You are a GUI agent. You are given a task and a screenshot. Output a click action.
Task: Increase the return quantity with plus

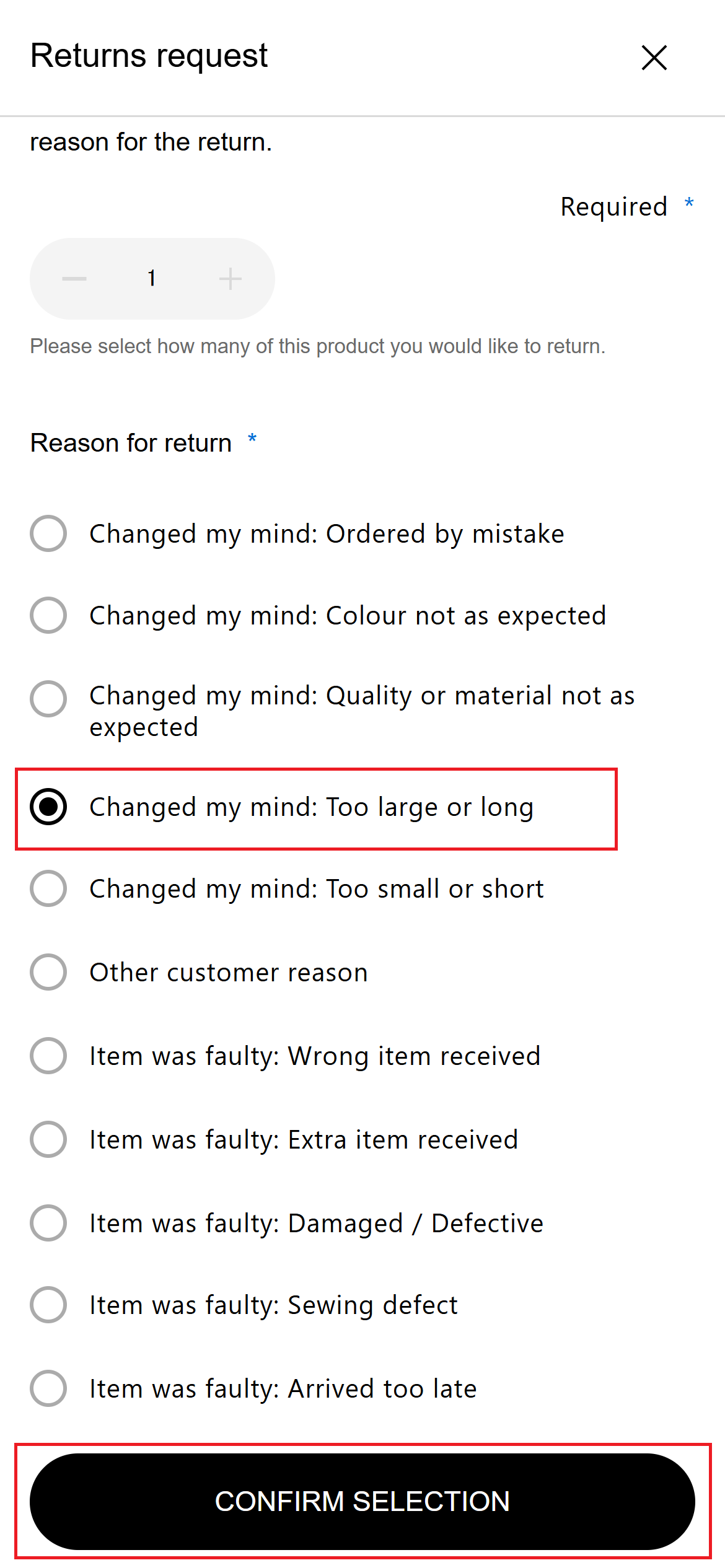click(230, 279)
